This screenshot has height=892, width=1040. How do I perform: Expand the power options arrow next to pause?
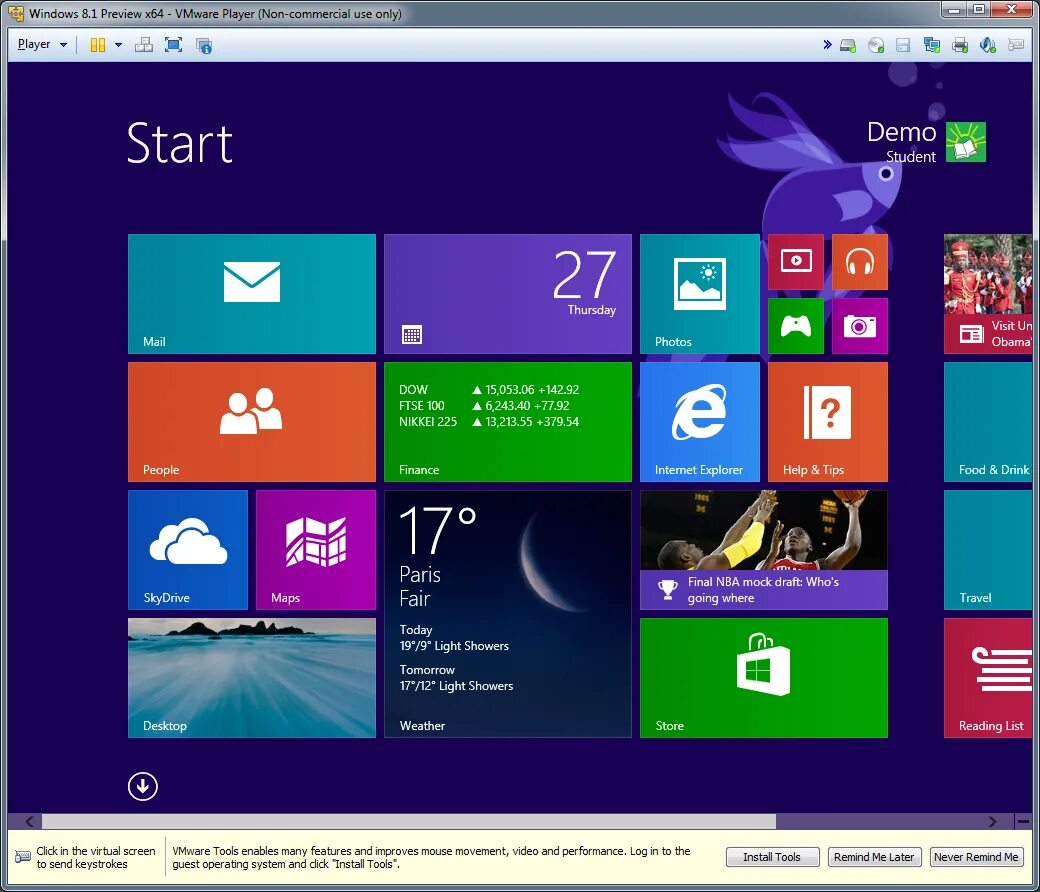coord(118,44)
